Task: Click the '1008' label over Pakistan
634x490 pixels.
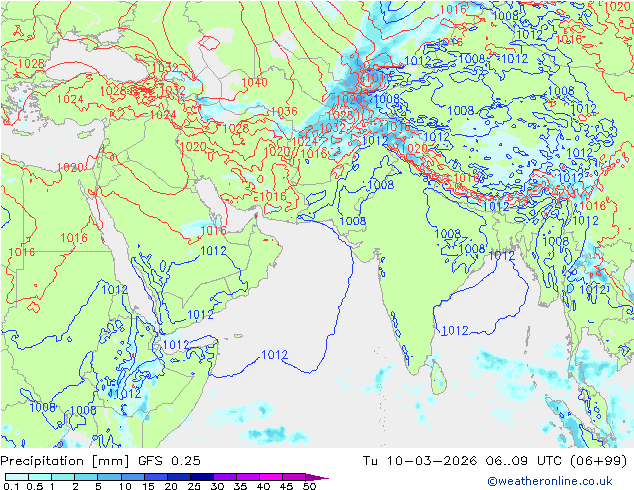Action: [x=380, y=184]
